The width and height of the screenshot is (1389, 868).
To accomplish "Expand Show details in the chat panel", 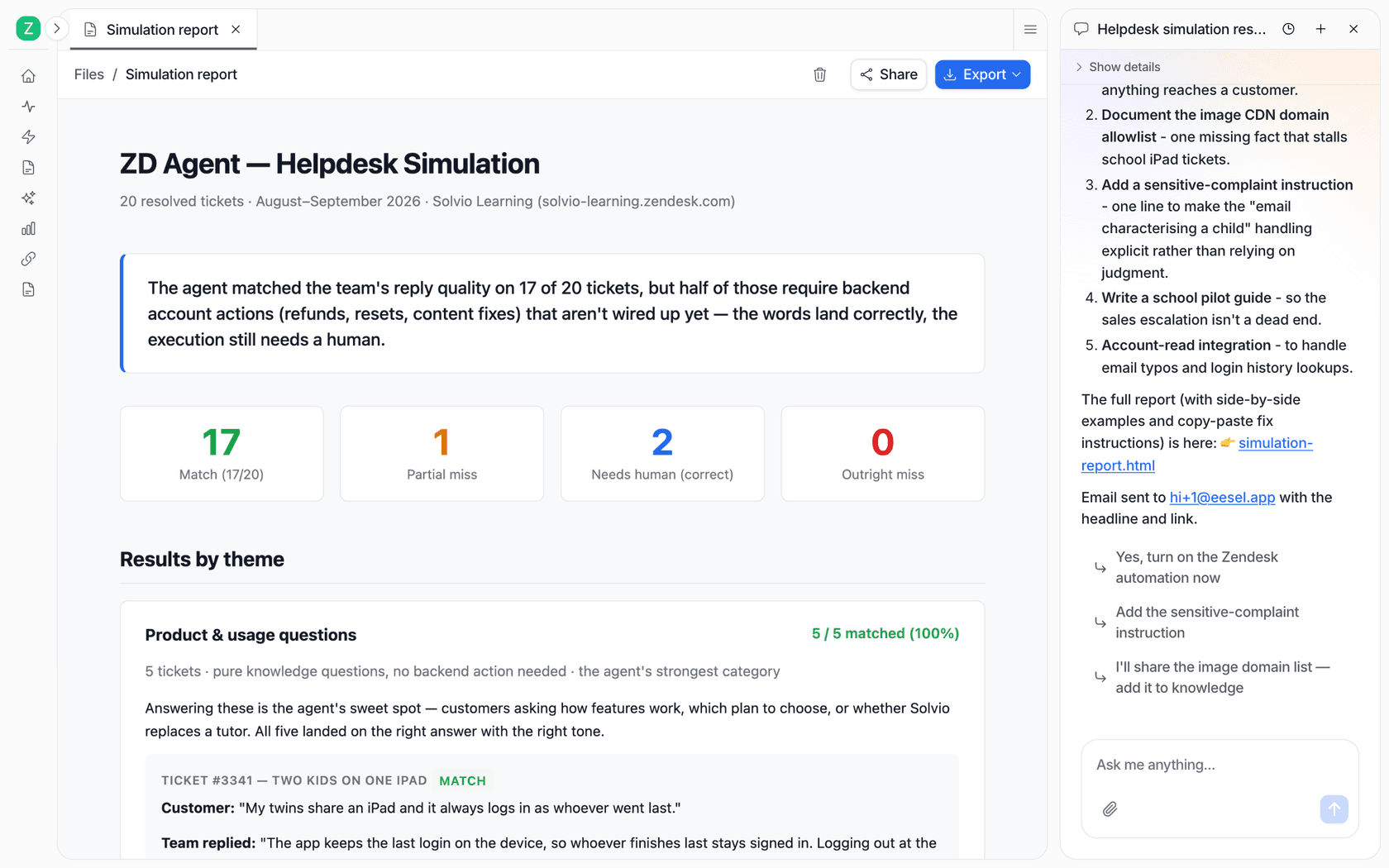I will click(1117, 67).
